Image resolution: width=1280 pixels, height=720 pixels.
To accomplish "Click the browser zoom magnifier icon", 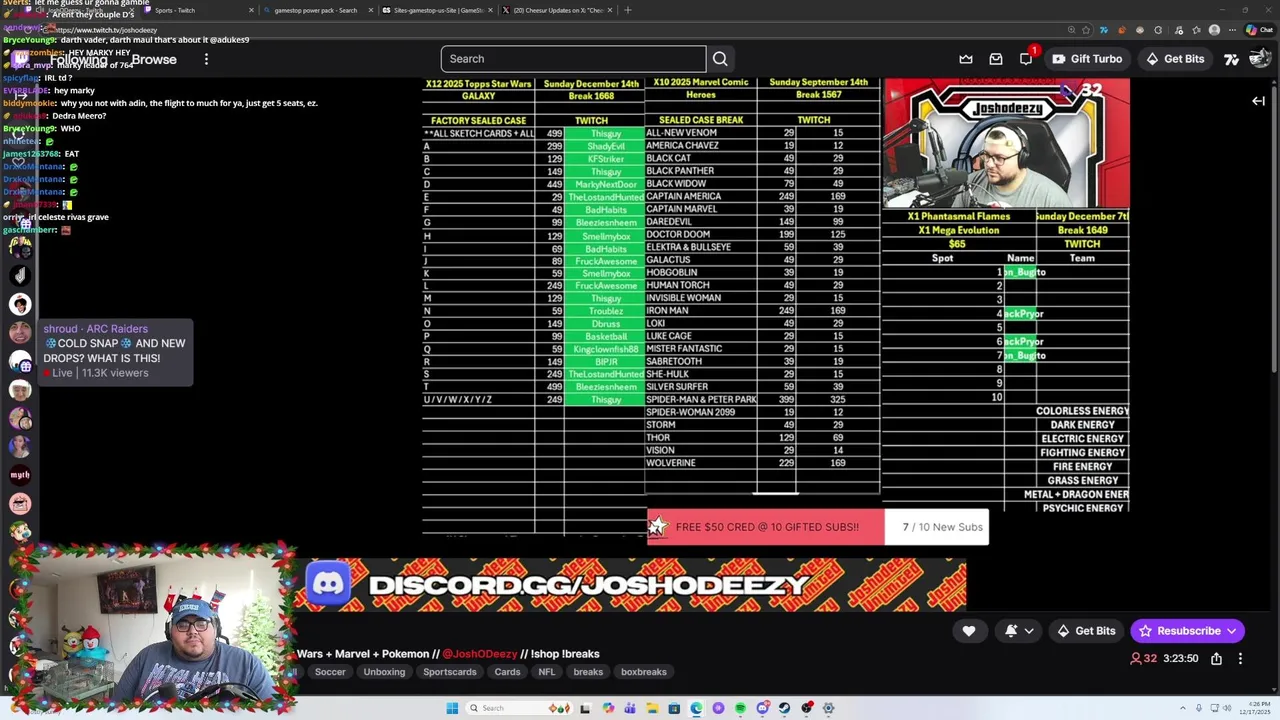I will tap(1071, 30).
